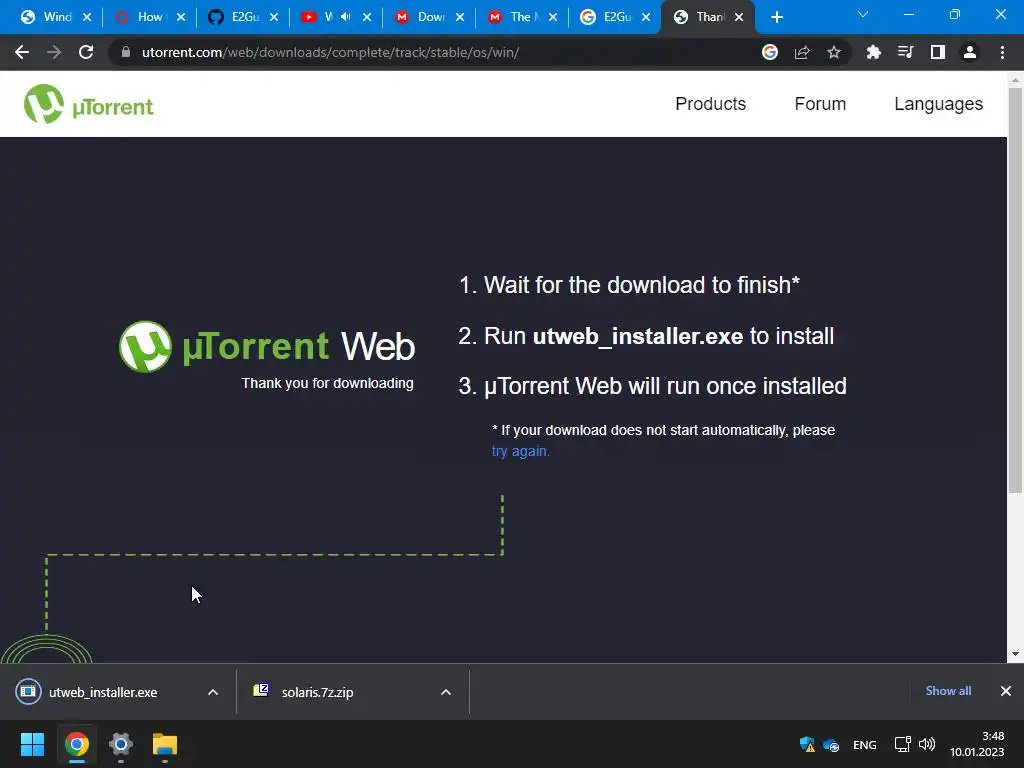Reload the current page

[x=86, y=52]
